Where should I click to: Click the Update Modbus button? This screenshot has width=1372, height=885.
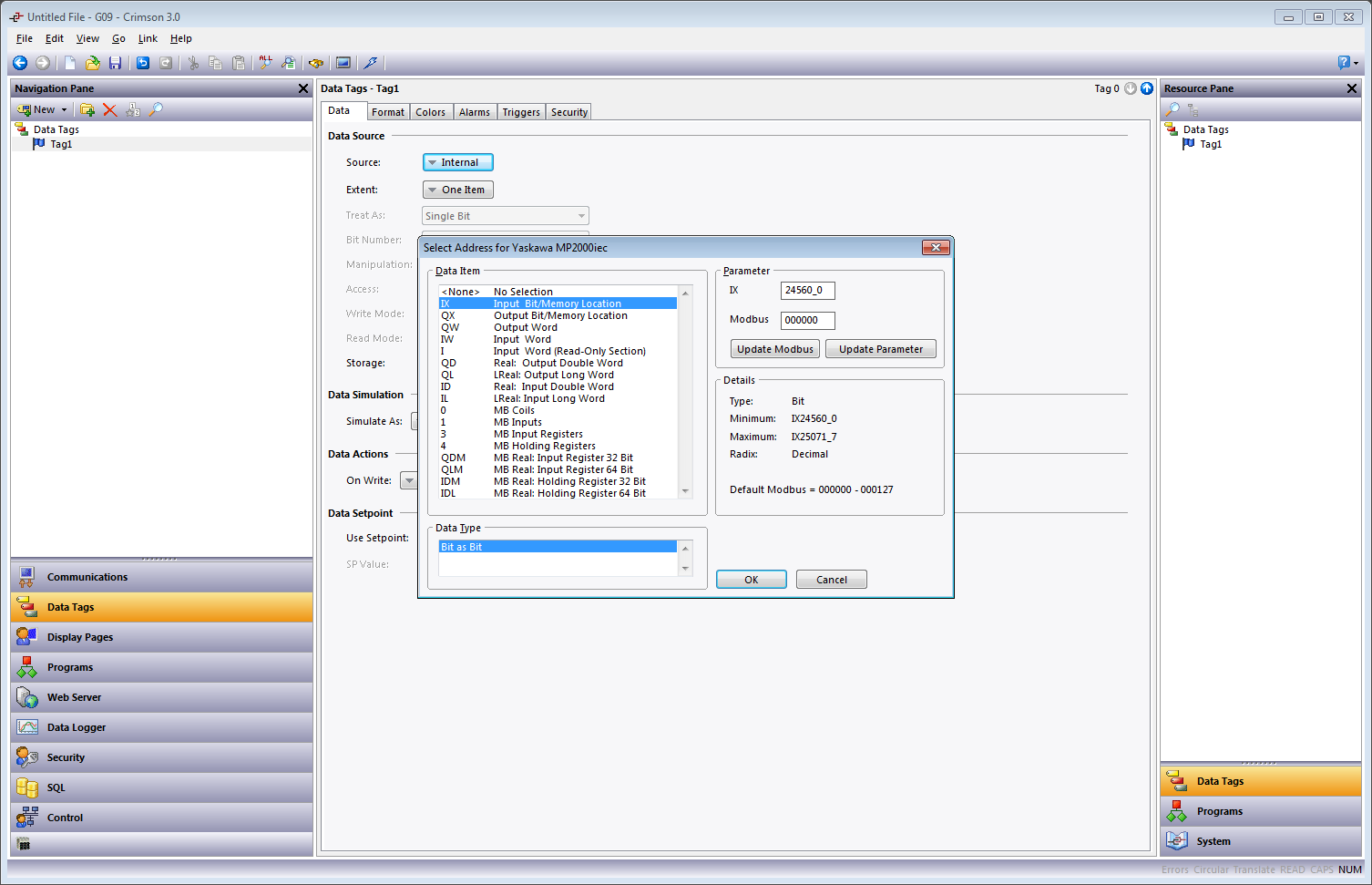pos(775,349)
